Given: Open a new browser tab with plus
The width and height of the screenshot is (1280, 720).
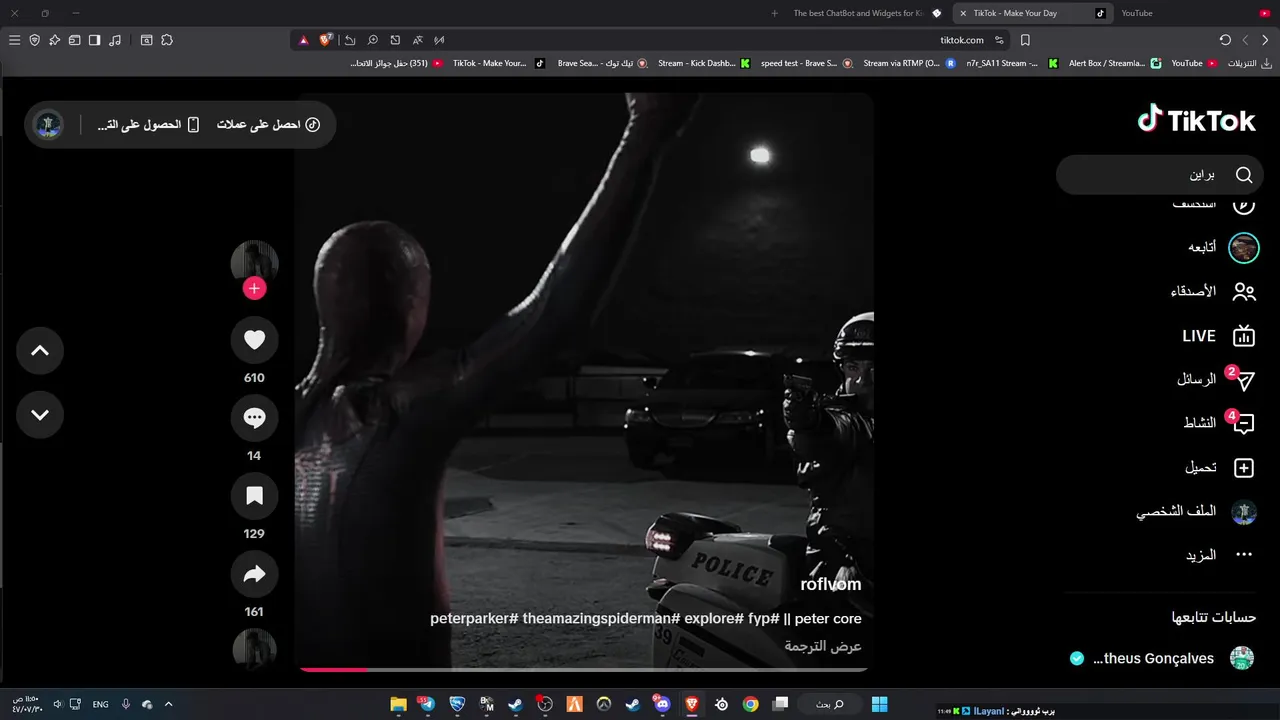Looking at the screenshot, I should point(774,13).
